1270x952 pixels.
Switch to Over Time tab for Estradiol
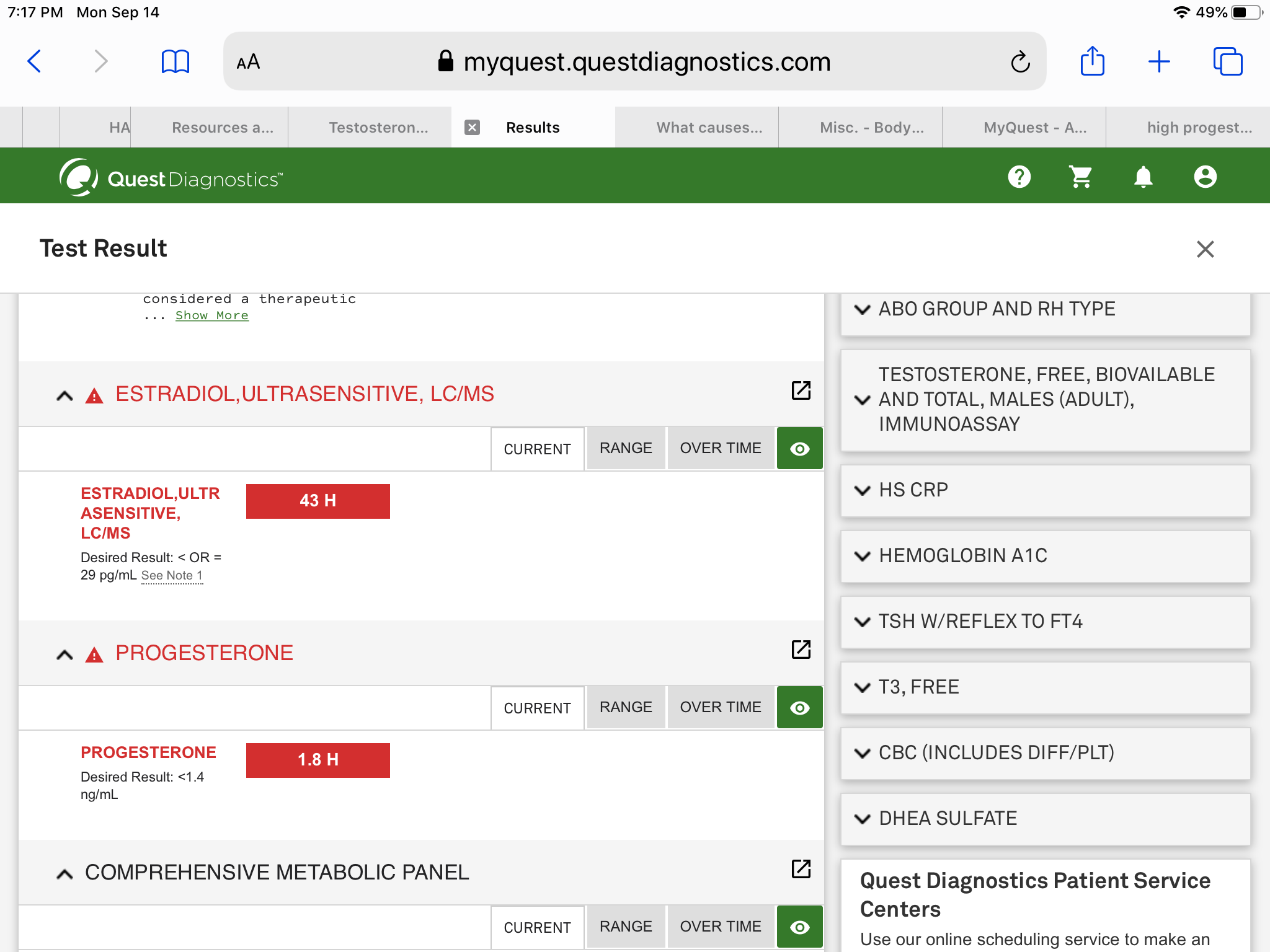pos(720,448)
